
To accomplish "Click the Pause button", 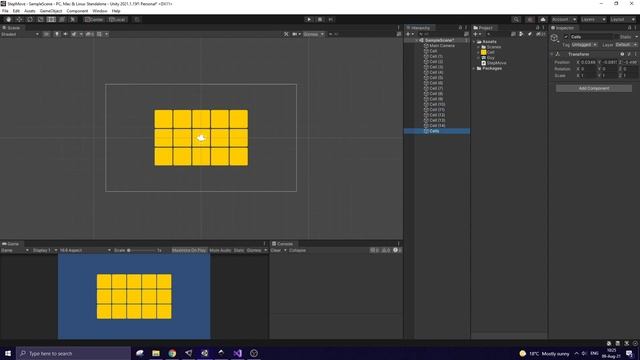I will tap(320, 20).
